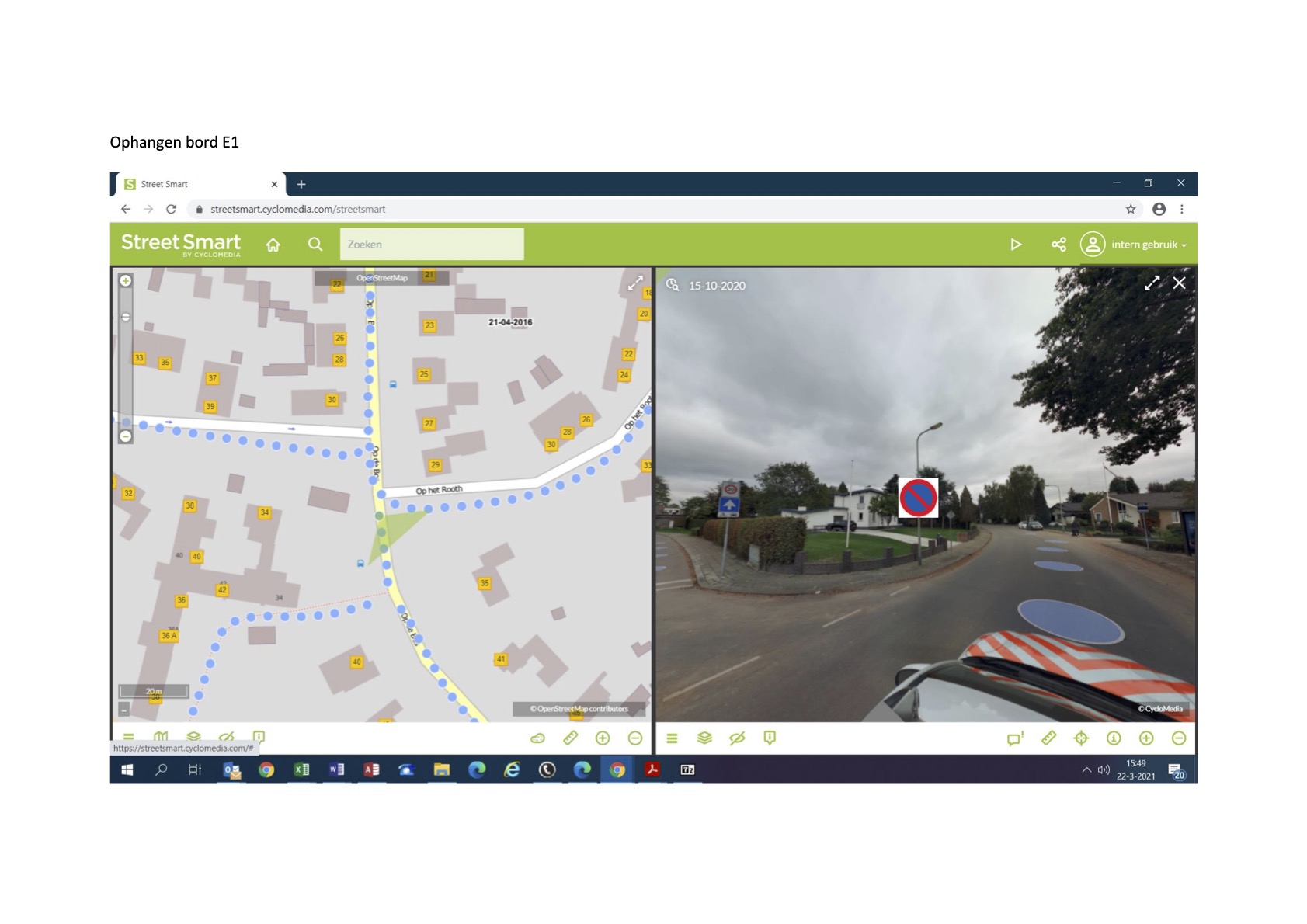Click the info circle icon in panorama toolbar

tap(1114, 738)
